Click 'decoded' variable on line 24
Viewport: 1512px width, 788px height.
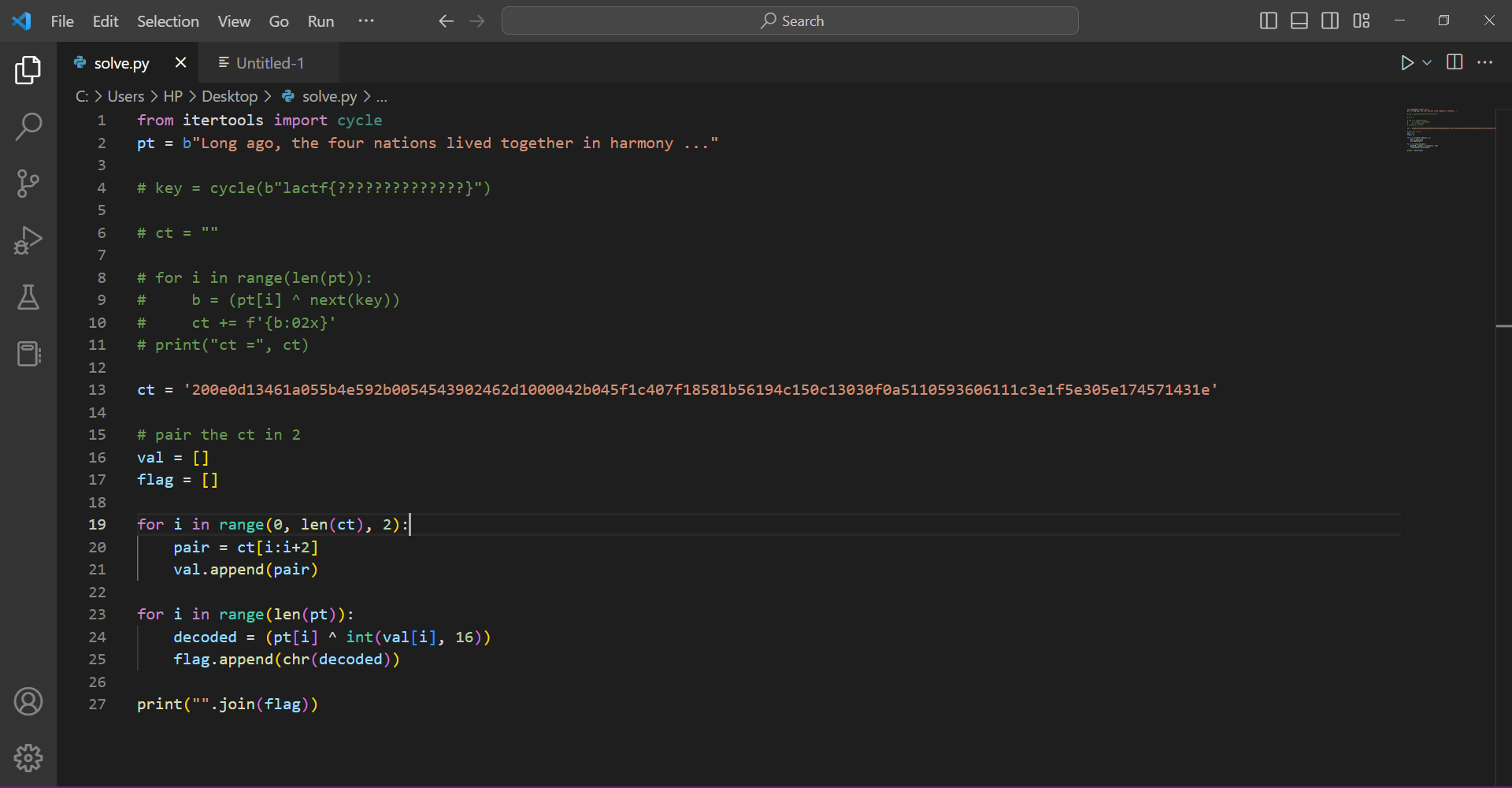click(205, 637)
